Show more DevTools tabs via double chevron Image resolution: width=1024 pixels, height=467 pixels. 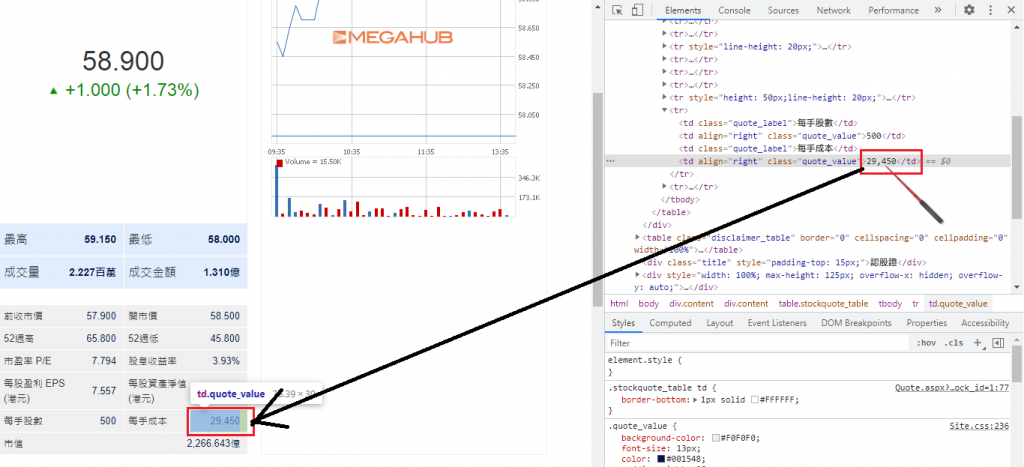coord(938,10)
